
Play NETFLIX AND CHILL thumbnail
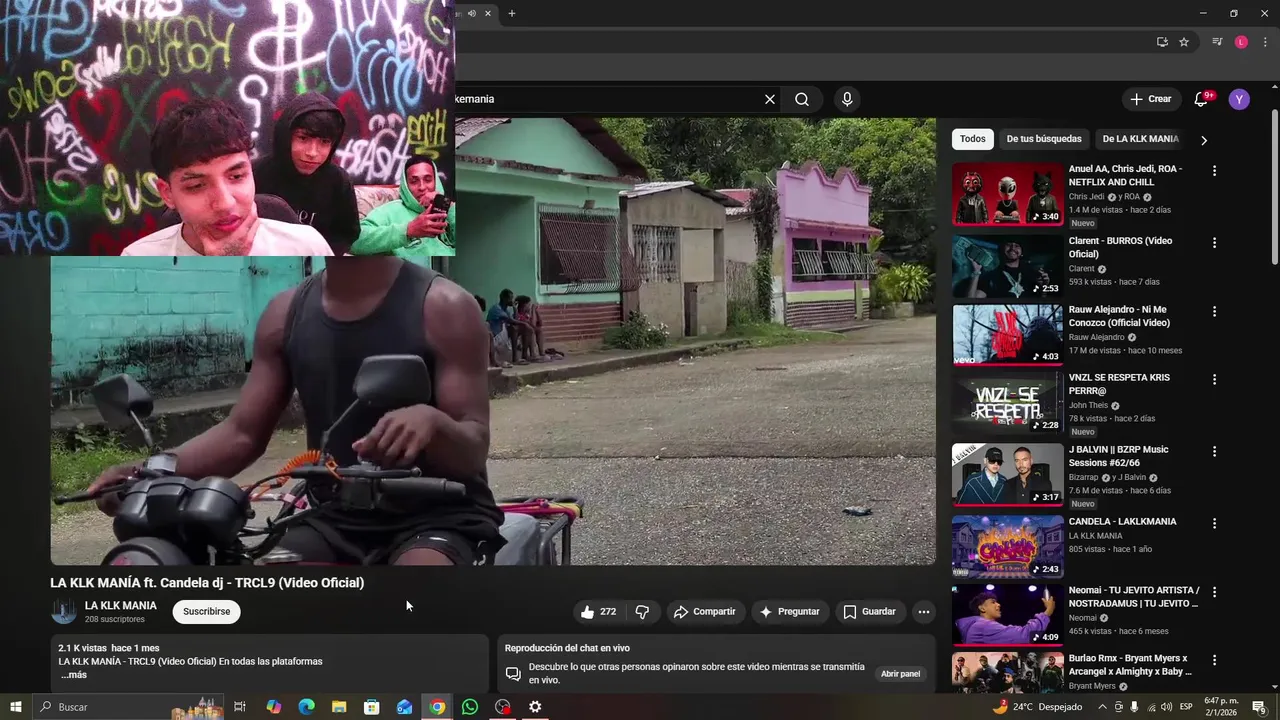tap(1007, 194)
